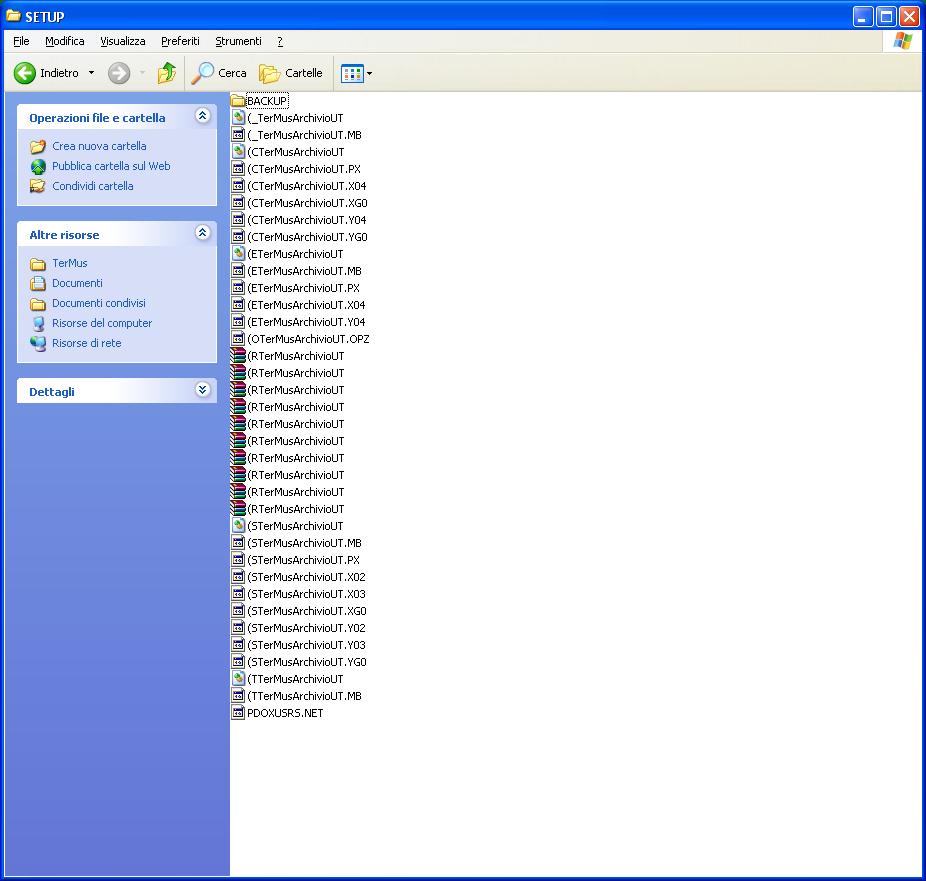Select the PDOXUSRS.NET file

[x=284, y=713]
